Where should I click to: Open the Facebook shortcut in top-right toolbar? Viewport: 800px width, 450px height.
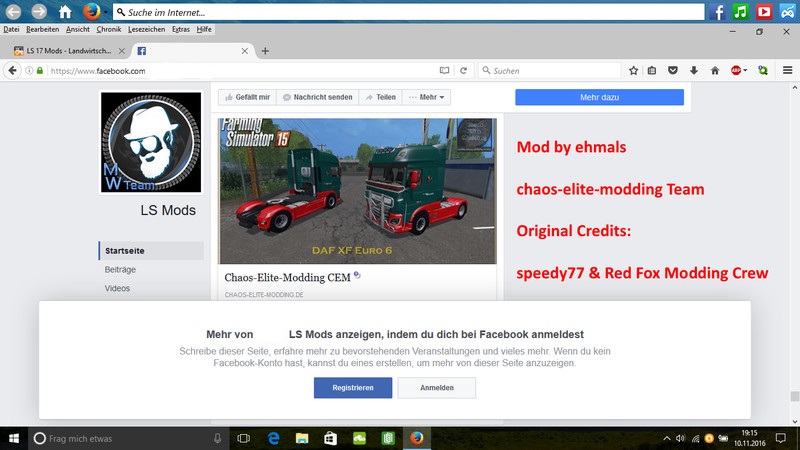click(x=717, y=12)
